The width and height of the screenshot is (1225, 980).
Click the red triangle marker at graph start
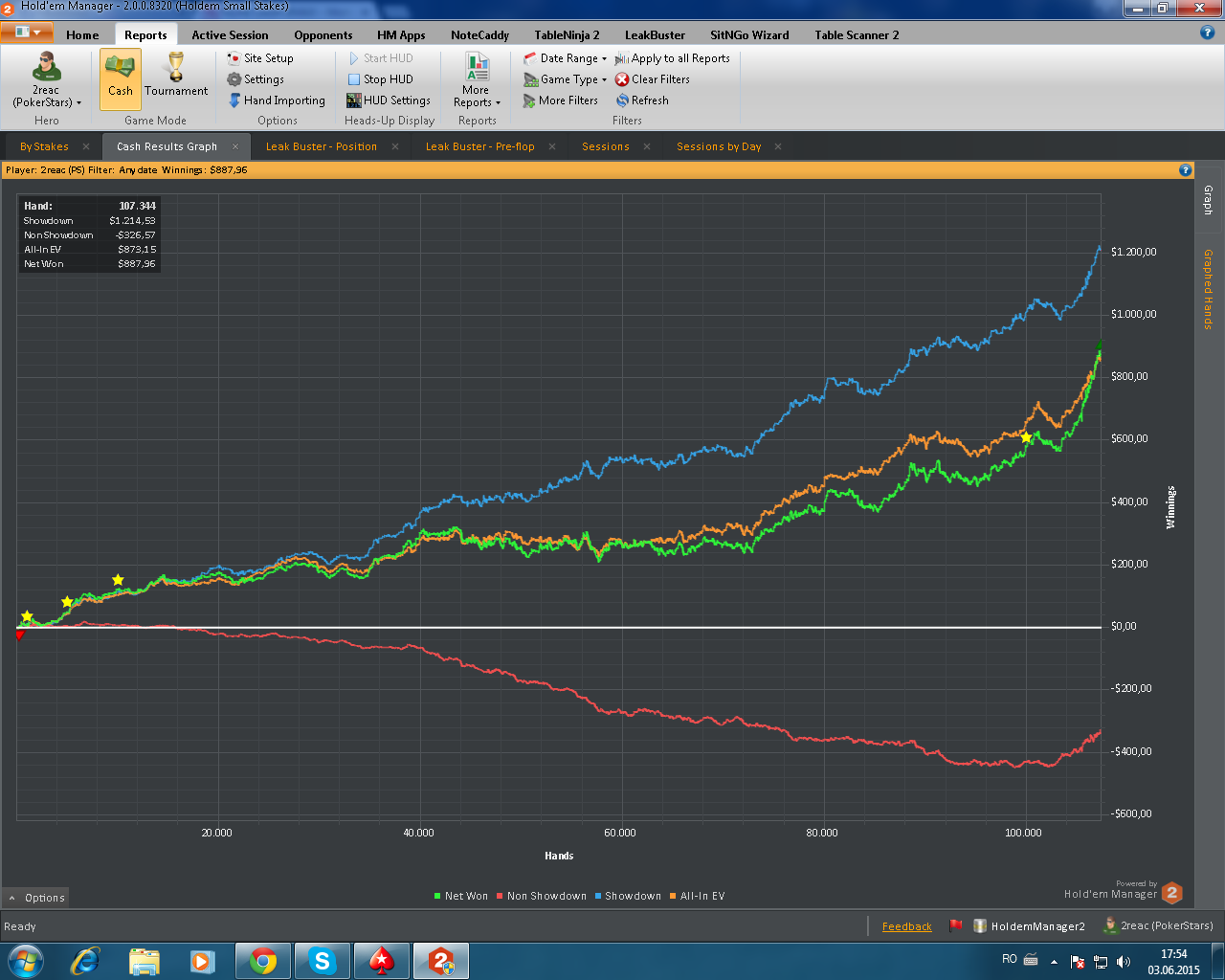pos(20,635)
